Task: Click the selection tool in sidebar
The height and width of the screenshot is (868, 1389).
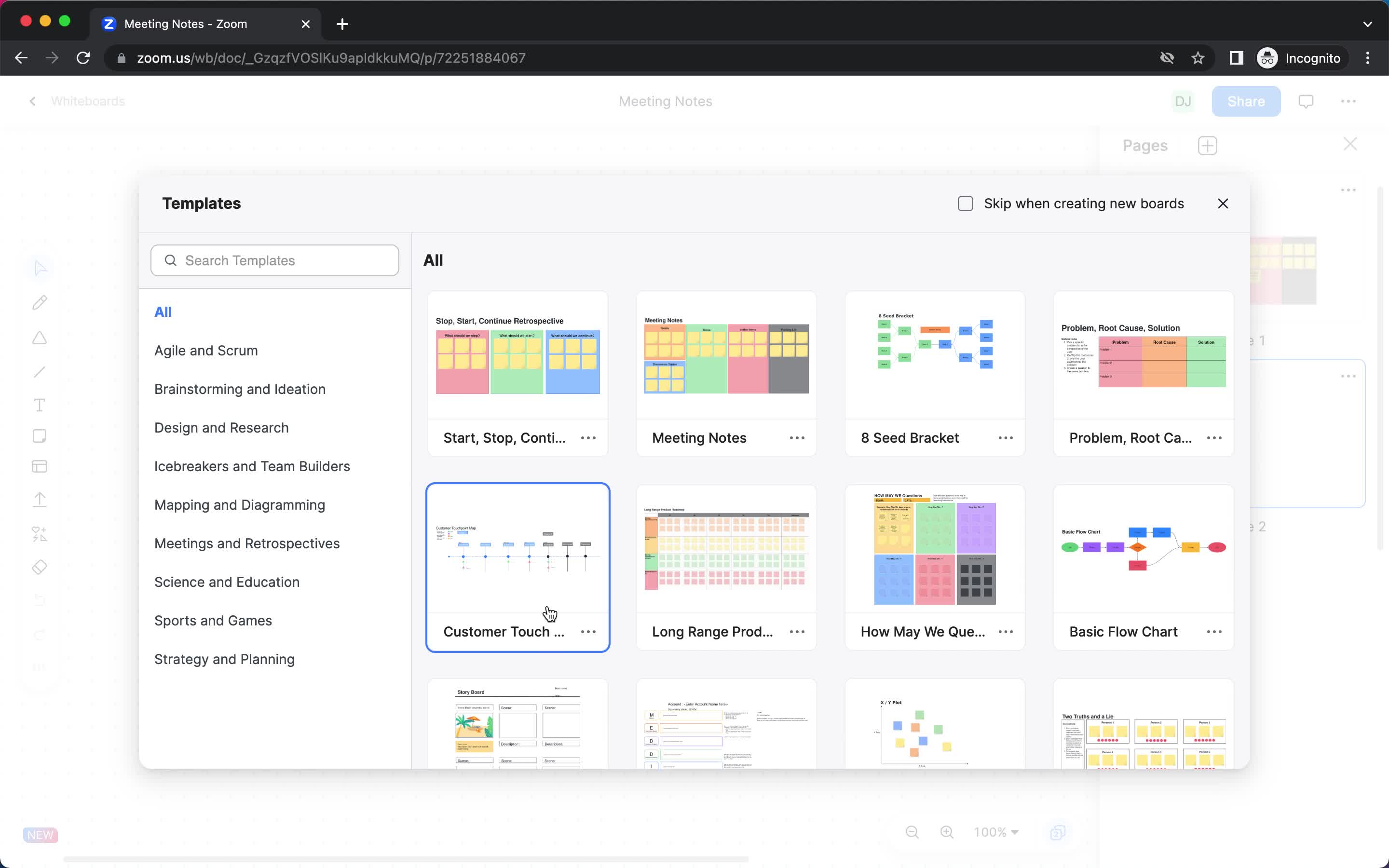Action: coord(39,268)
